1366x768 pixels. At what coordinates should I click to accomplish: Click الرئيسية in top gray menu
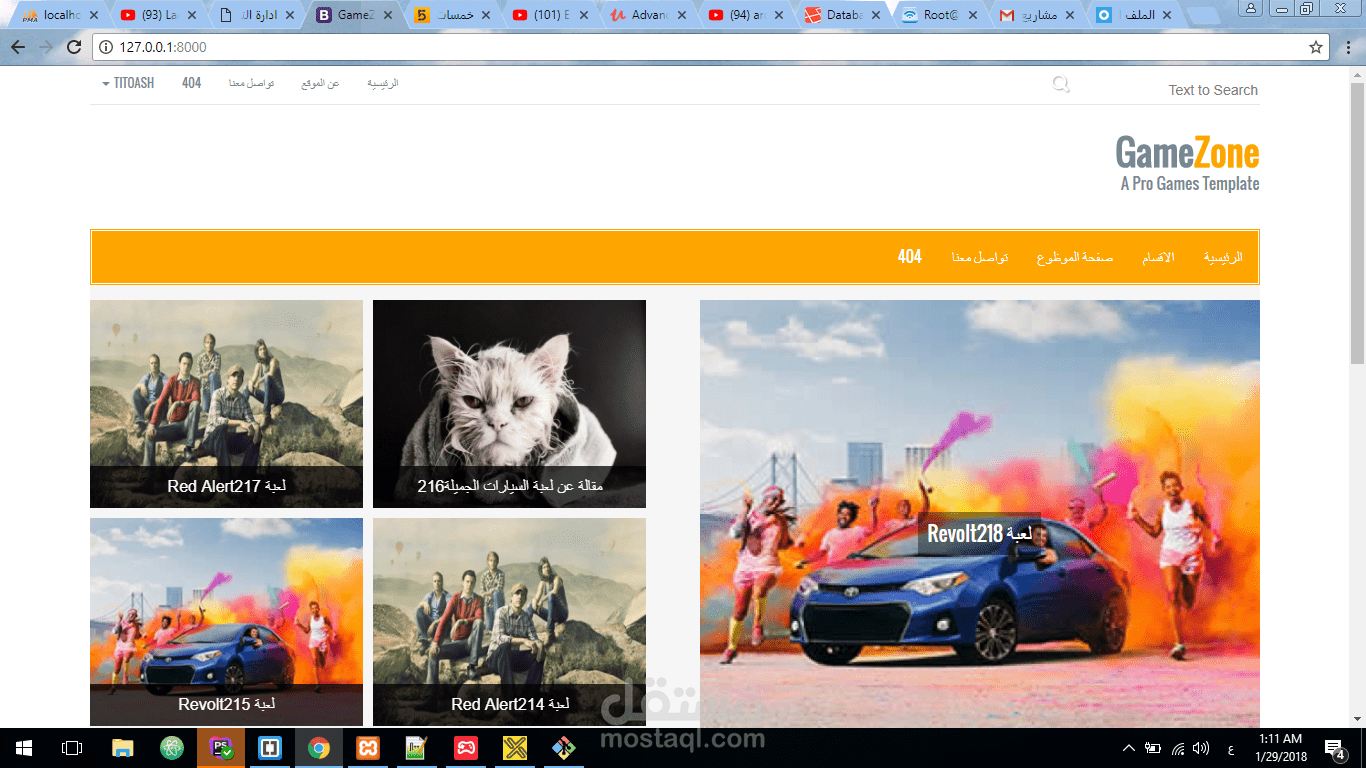coord(382,83)
